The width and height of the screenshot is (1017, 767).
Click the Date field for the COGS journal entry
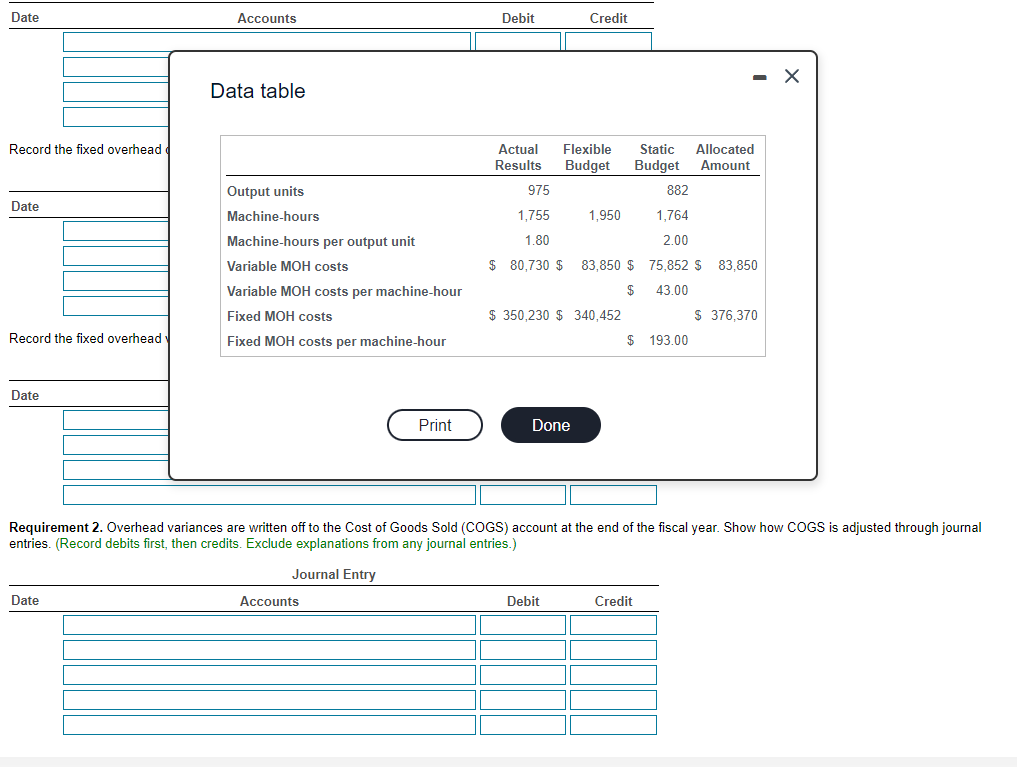tap(30, 624)
